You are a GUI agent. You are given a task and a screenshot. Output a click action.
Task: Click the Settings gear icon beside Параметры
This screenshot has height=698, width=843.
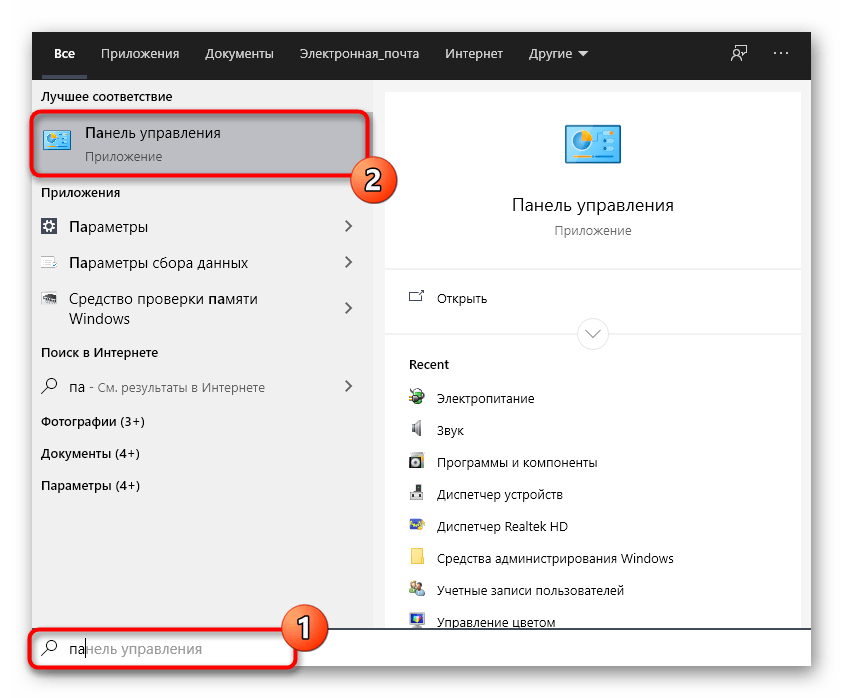tap(49, 227)
